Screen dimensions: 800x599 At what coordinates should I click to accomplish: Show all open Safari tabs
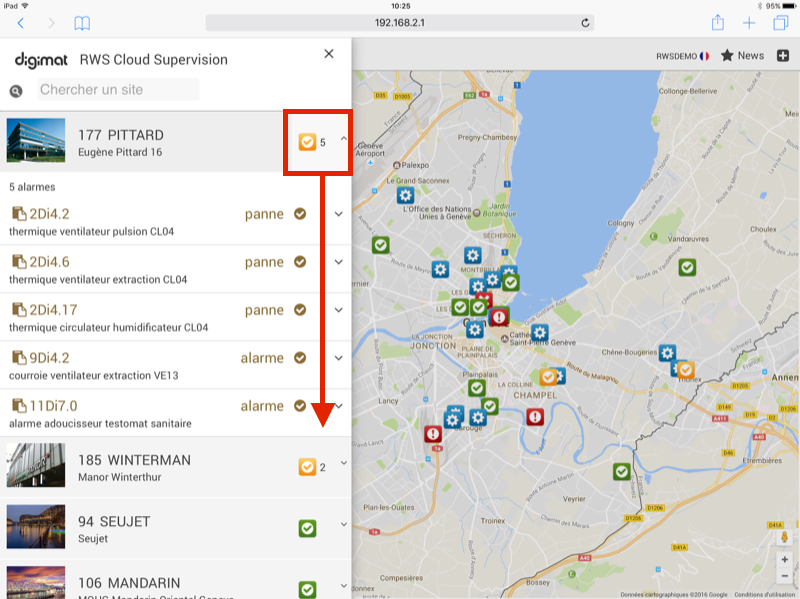[781, 23]
